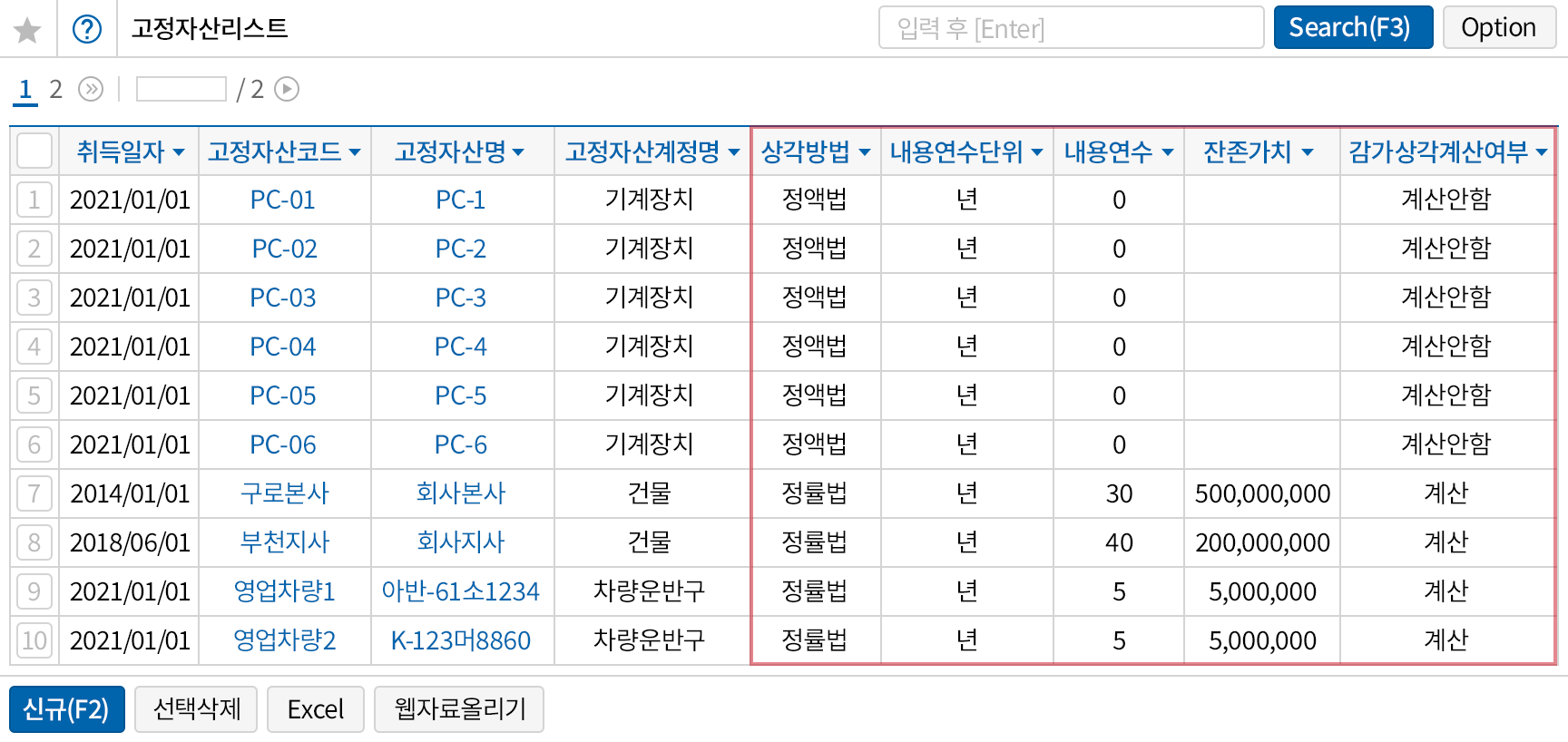This screenshot has height=742, width=1568.
Task: Click the 신규(F2) new button
Action: (66, 708)
